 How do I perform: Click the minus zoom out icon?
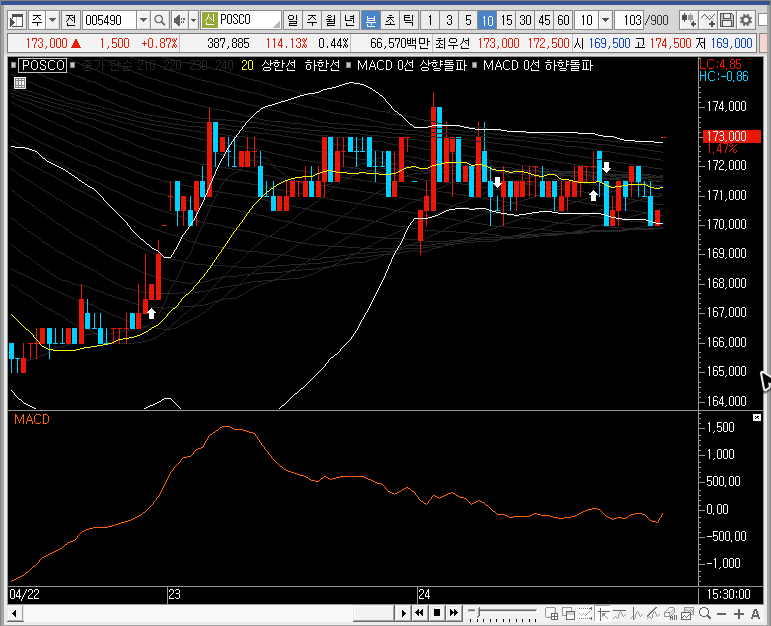pyautogui.click(x=721, y=614)
